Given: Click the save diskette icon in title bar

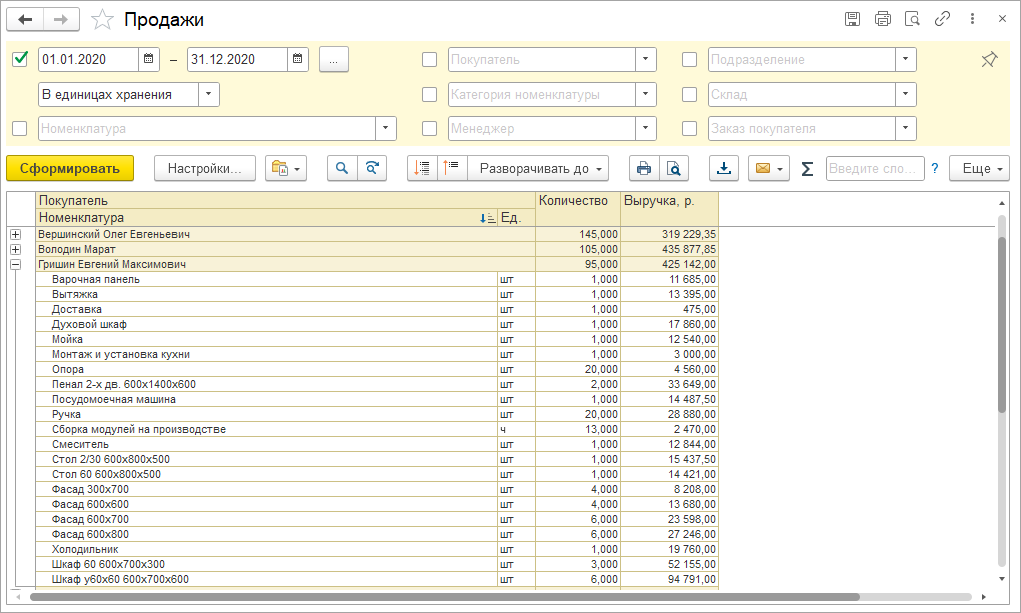Looking at the screenshot, I should point(852,19).
